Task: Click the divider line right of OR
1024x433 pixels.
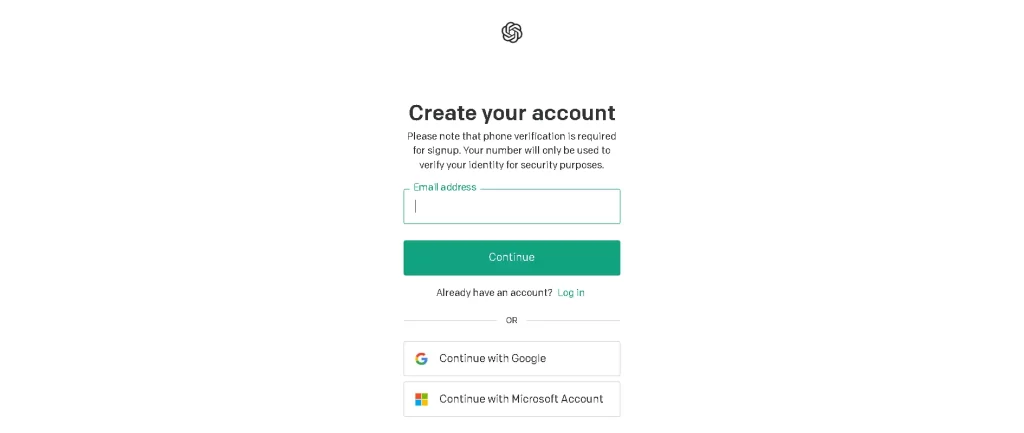Action: coord(573,321)
